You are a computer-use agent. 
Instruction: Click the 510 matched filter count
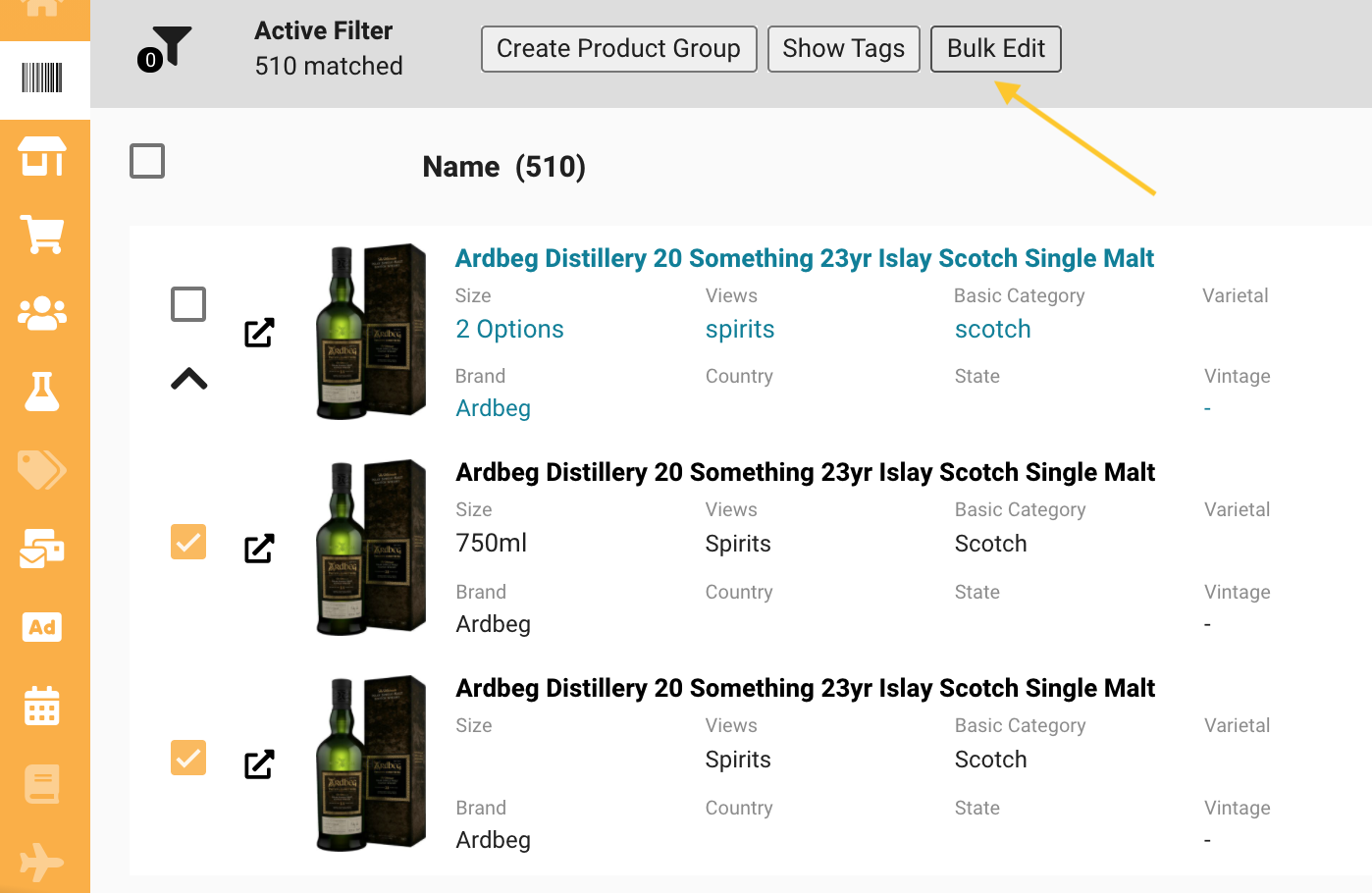click(x=329, y=66)
